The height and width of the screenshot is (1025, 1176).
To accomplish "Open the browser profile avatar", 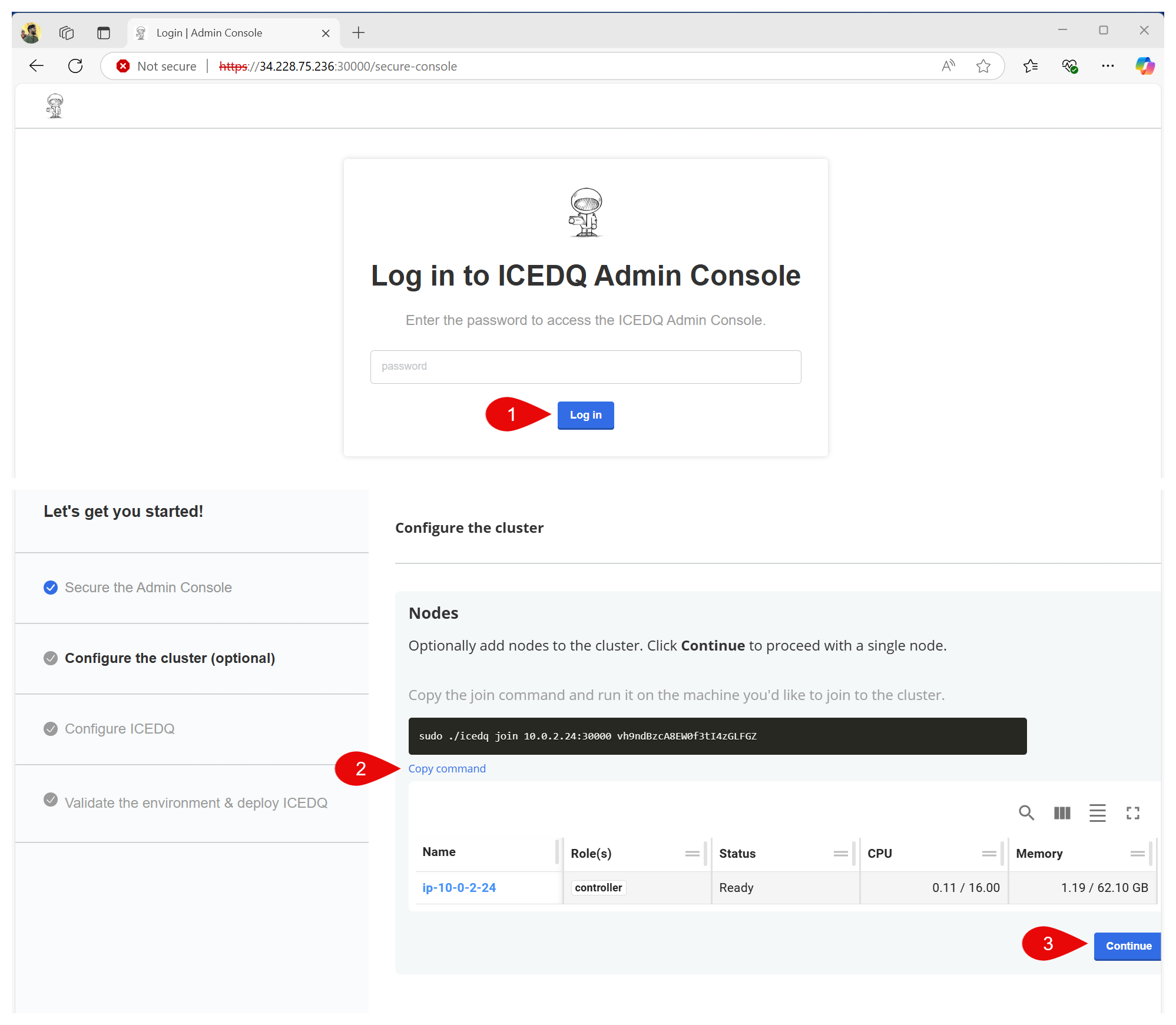I will 31,32.
